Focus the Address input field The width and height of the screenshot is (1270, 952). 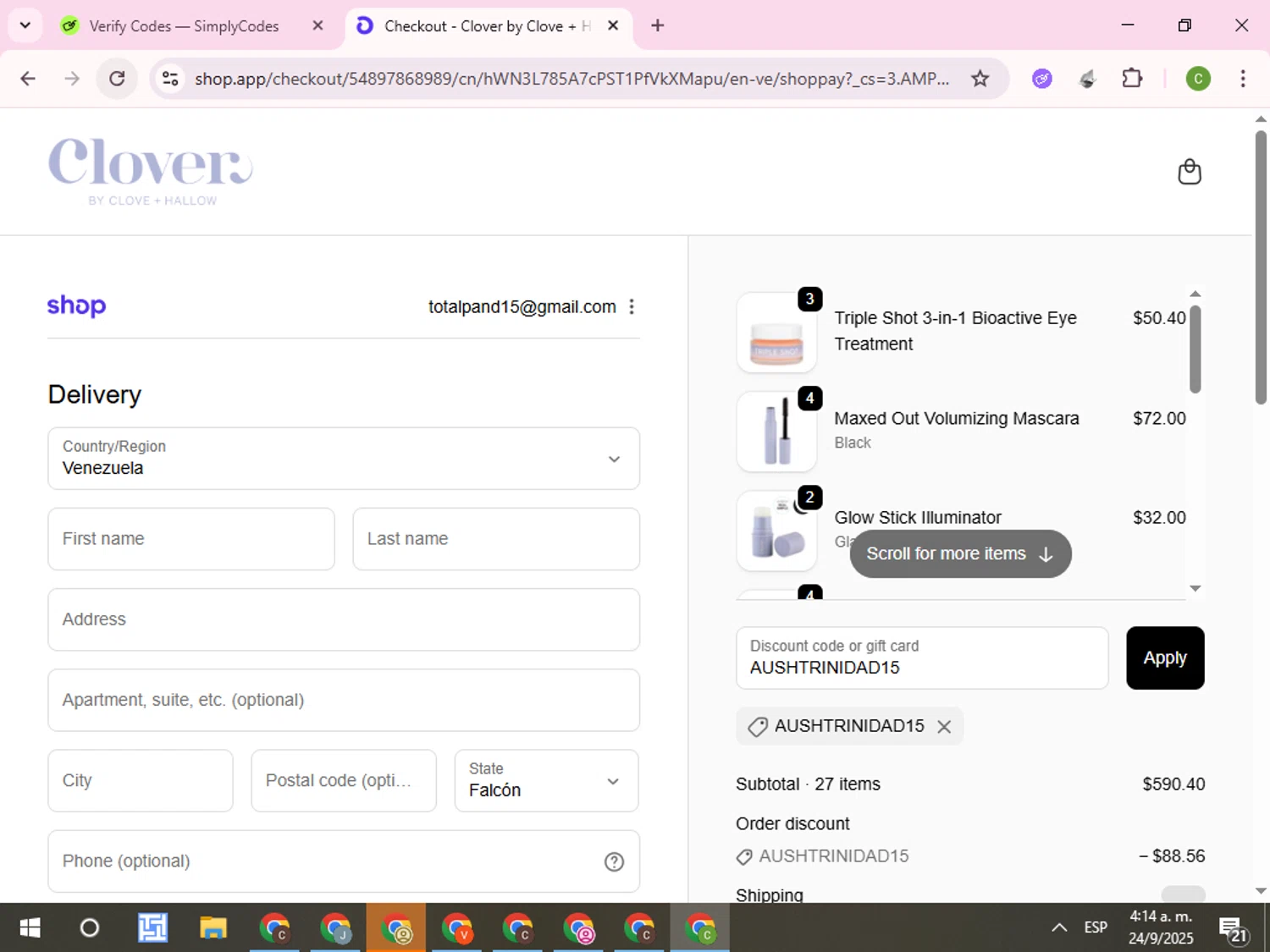tap(344, 619)
